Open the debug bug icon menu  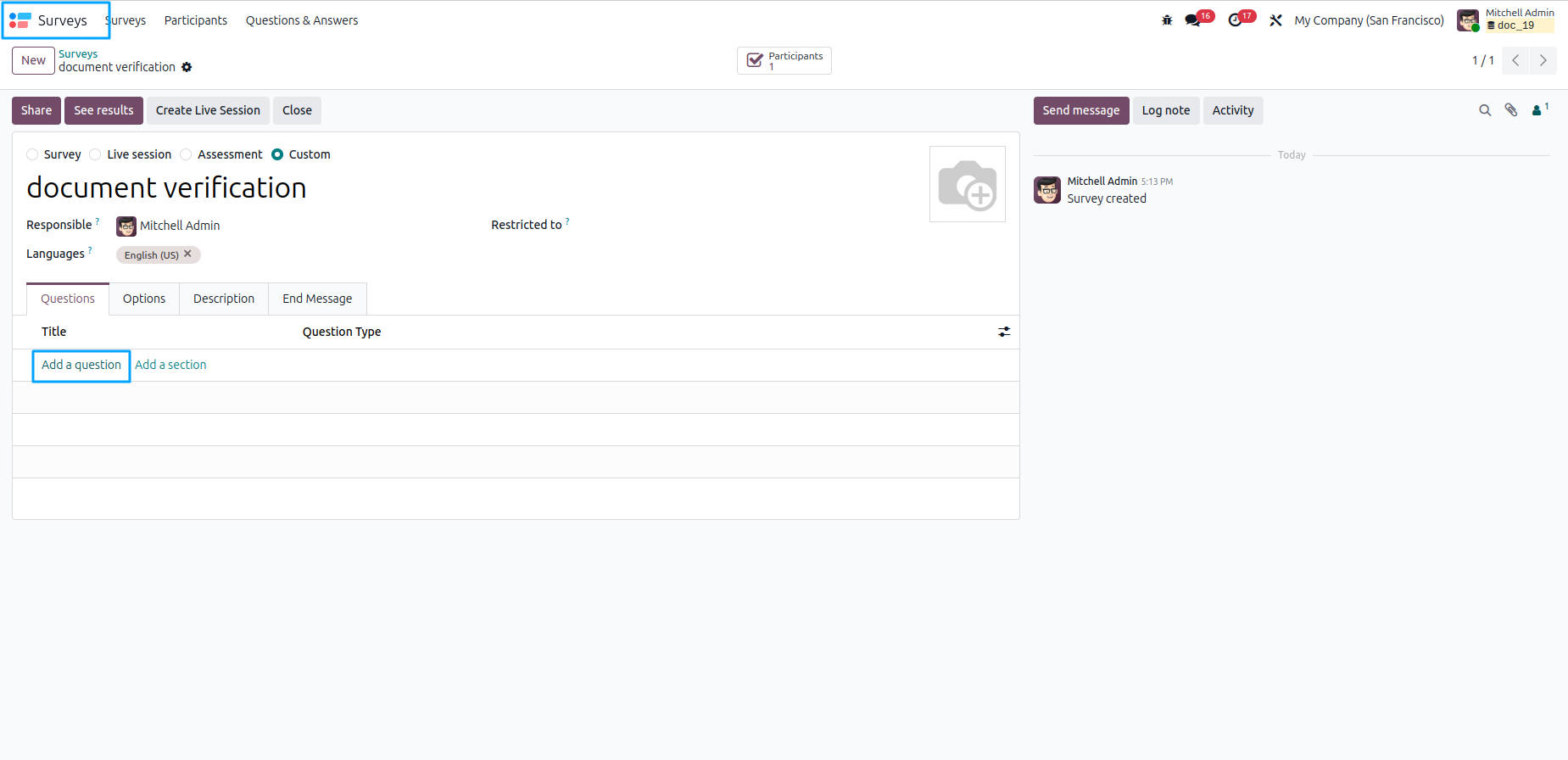(1167, 20)
